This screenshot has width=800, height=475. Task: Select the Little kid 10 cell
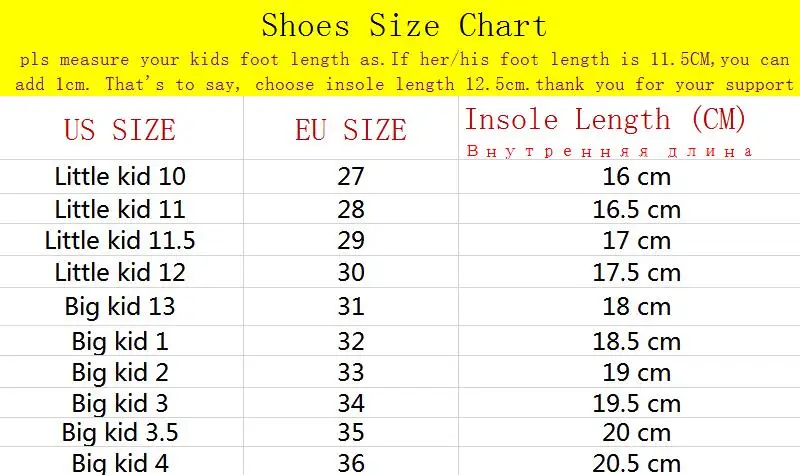pos(120,177)
